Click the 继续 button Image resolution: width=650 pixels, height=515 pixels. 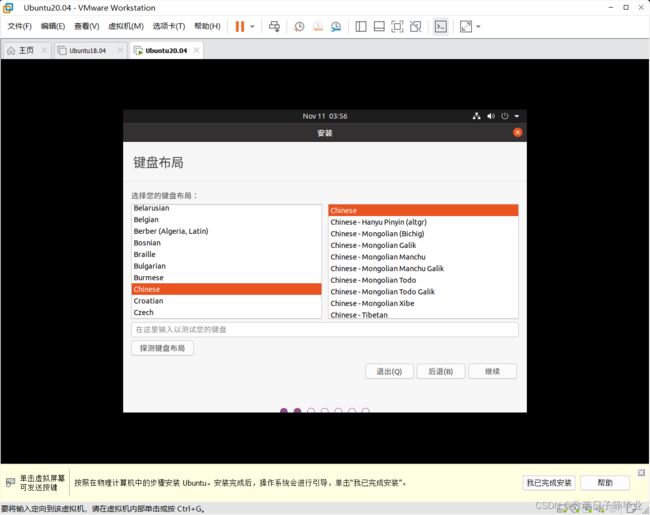pyautogui.click(x=492, y=371)
